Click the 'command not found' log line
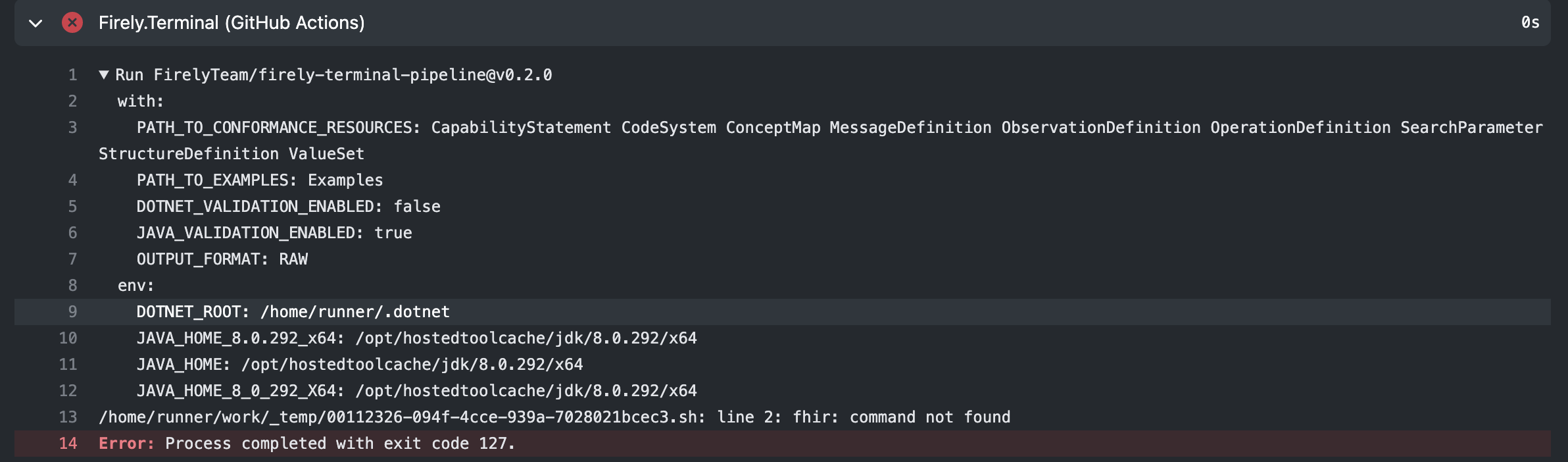The image size is (1568, 462). click(x=554, y=417)
